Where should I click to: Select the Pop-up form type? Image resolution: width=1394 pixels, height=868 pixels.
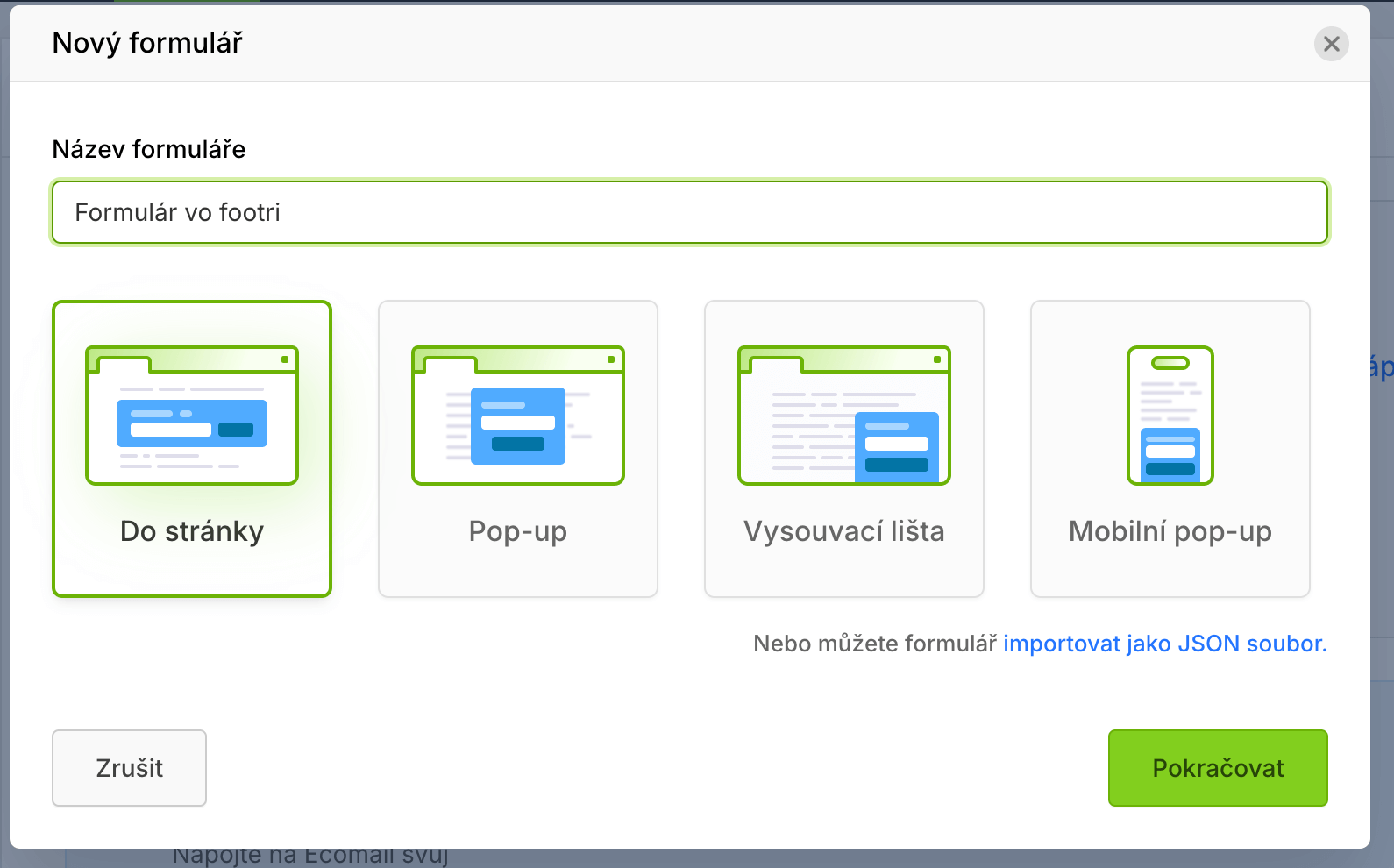click(x=518, y=449)
